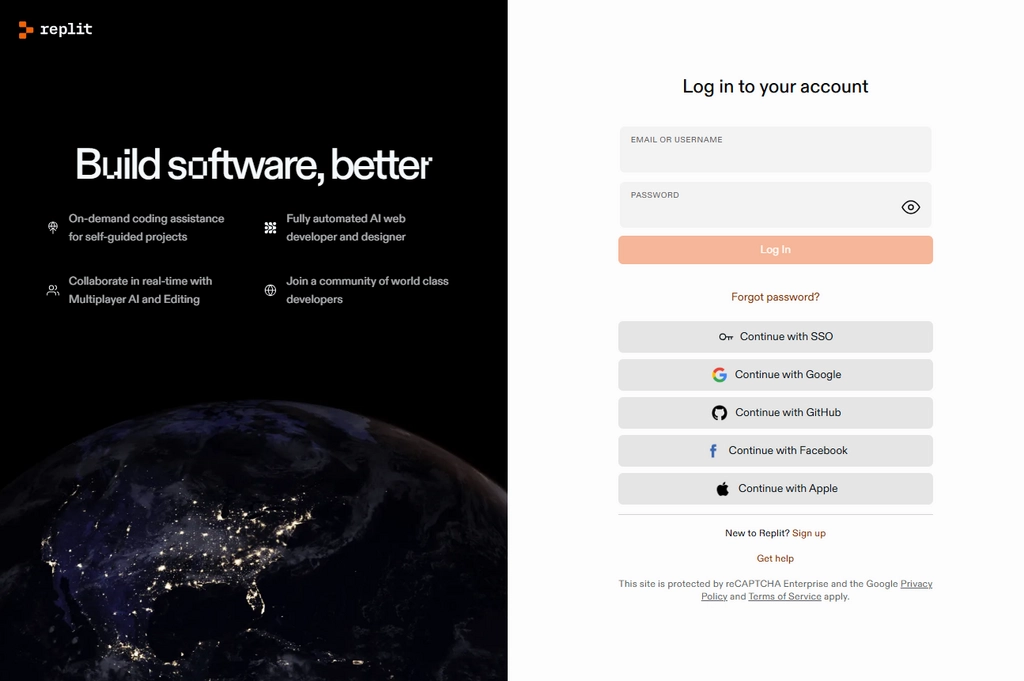Focus the Password input field
1024x681 pixels.
click(775, 205)
